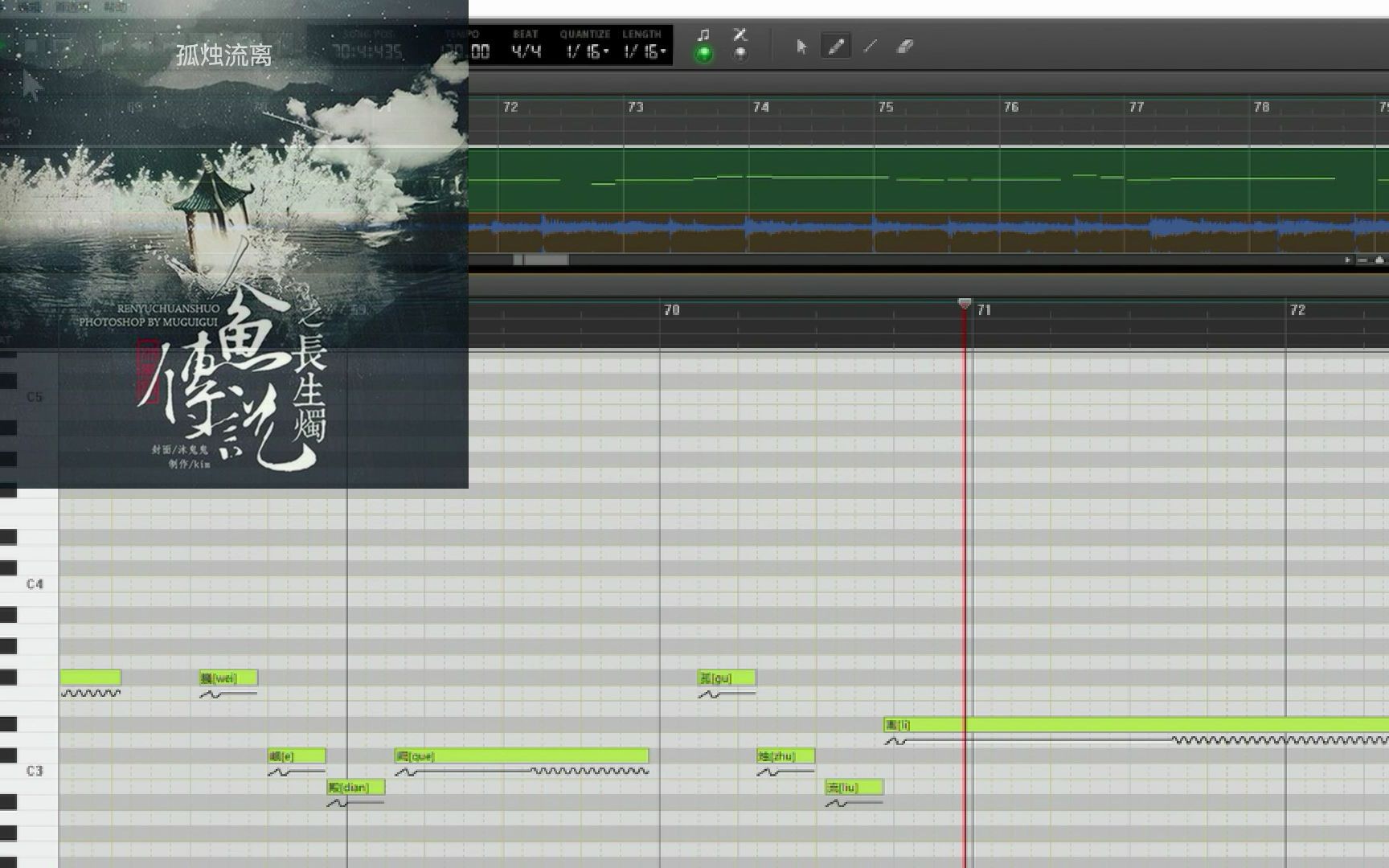This screenshot has height=868, width=1389.
Task: Click the Beat 4/4 value
Action: coord(526,51)
